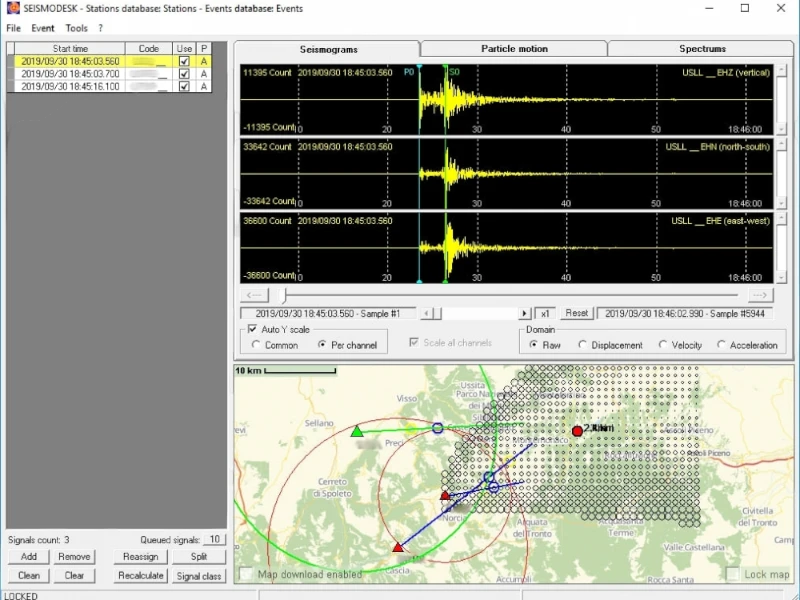Click the red epicenter dot on map
Viewport: 800px width, 600px height.
(577, 431)
